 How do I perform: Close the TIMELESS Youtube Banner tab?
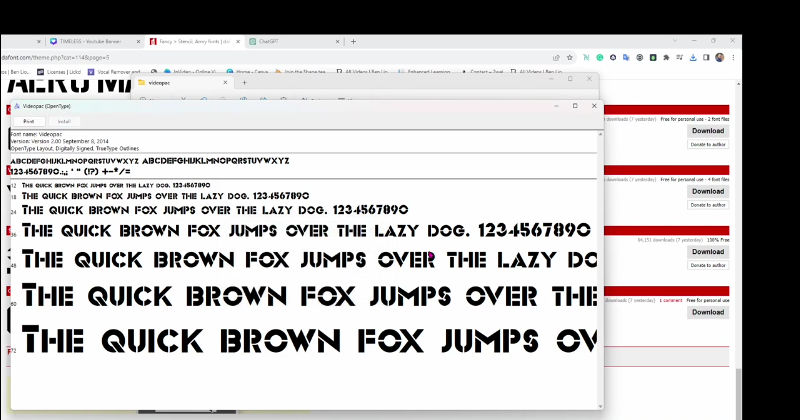click(138, 41)
